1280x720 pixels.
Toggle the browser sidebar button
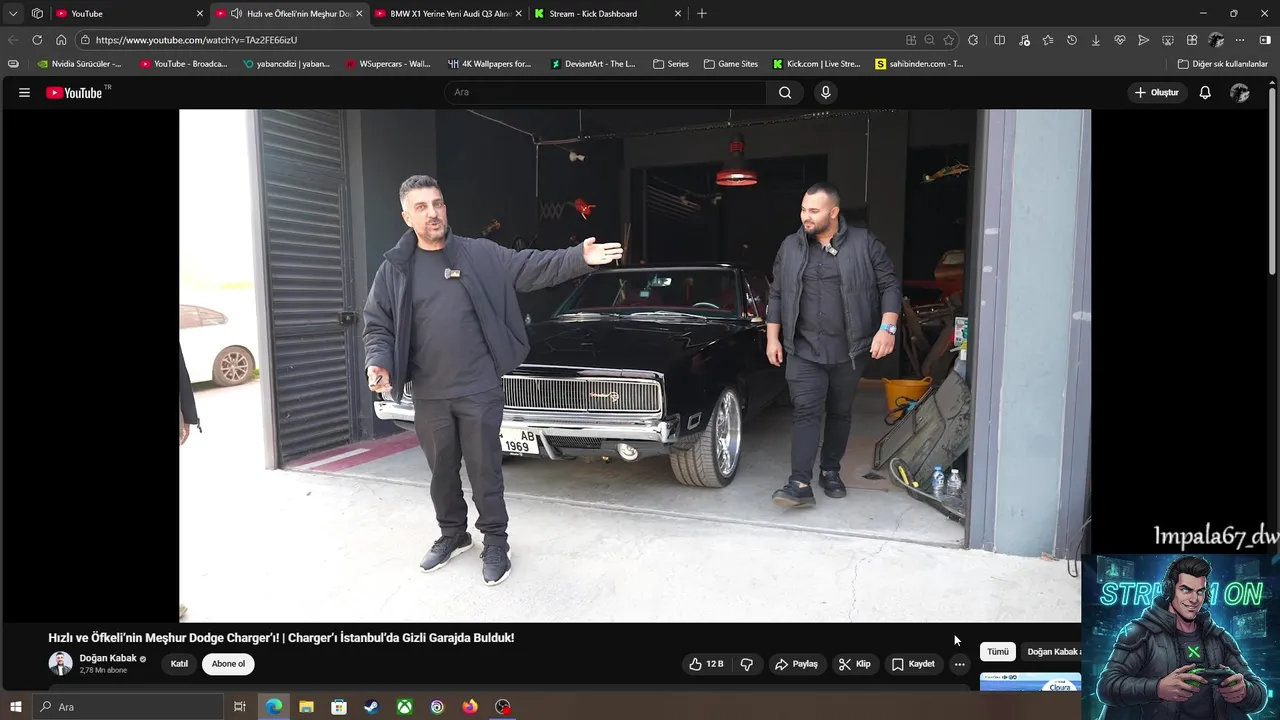coord(1265,40)
